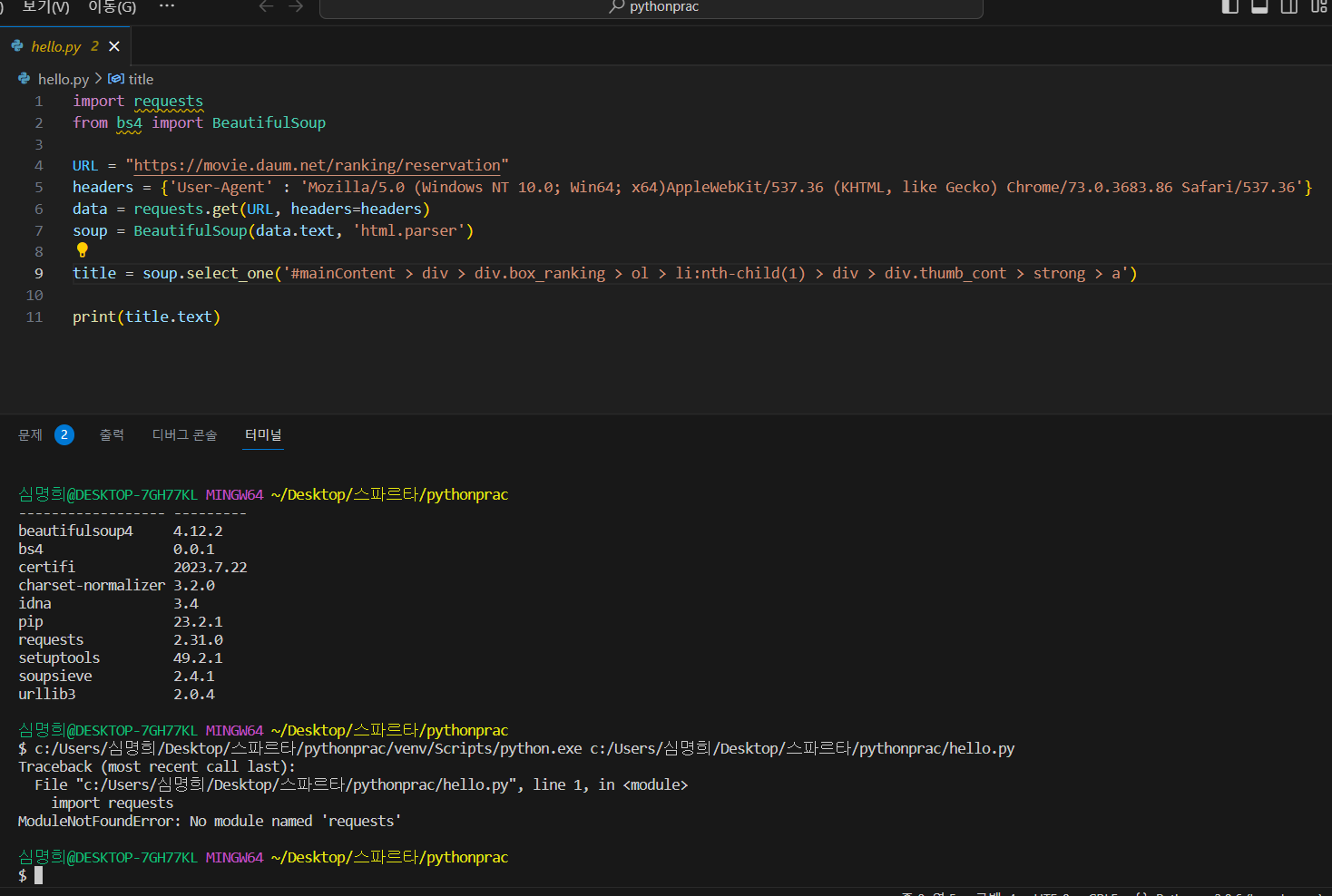
Task: Click the terminal cursor at the last $ prompt
Action: click(x=39, y=876)
